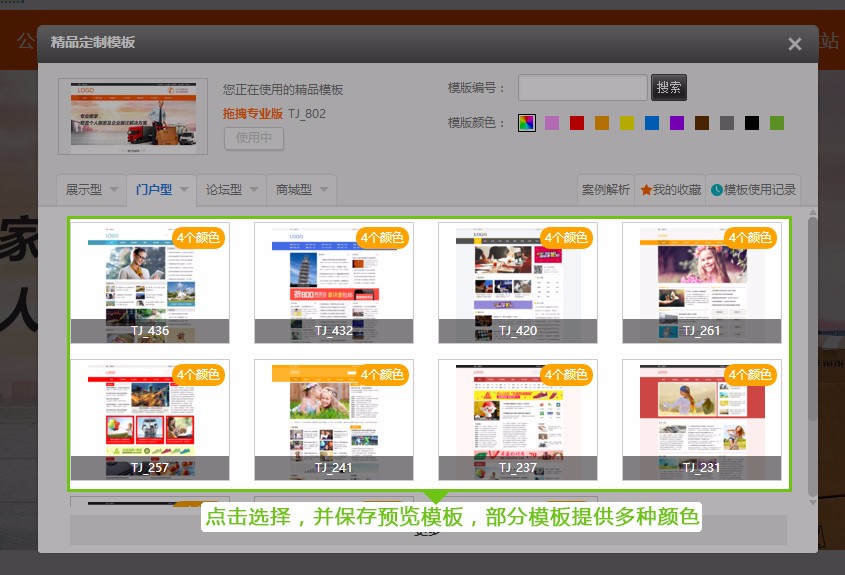This screenshot has height=575, width=845.
Task: Expand the 门户型 dropdown arrow
Action: pos(185,190)
